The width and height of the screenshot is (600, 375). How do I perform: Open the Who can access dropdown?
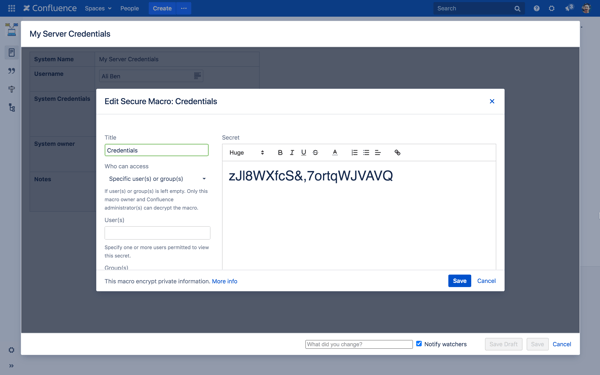pos(157,179)
